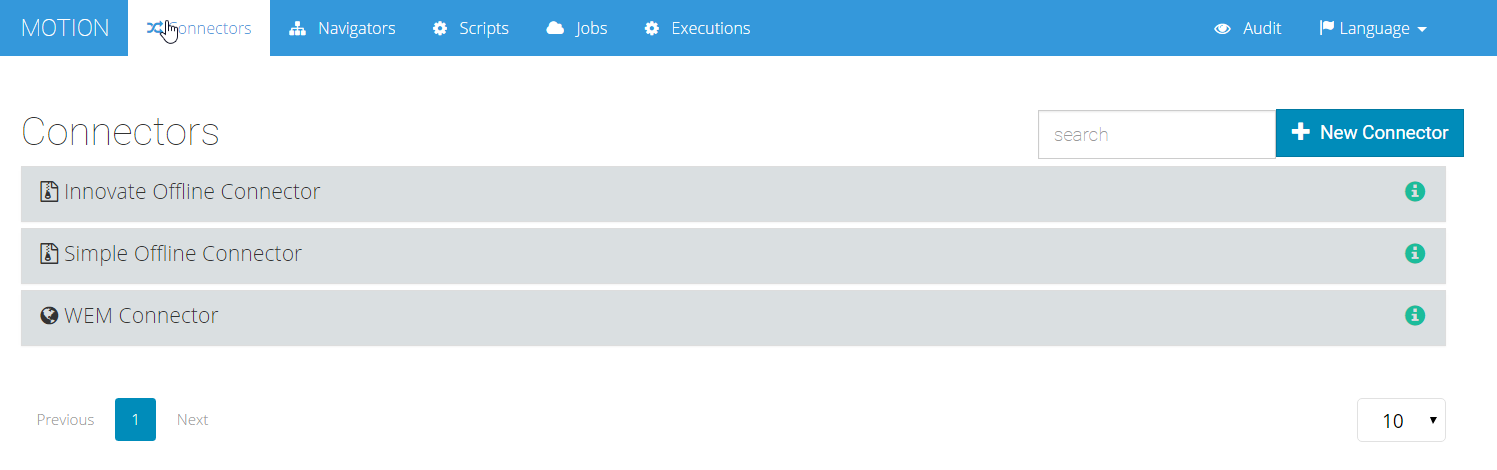Click info icon for WEM Connector
The width and height of the screenshot is (1497, 470).
coord(1415,315)
